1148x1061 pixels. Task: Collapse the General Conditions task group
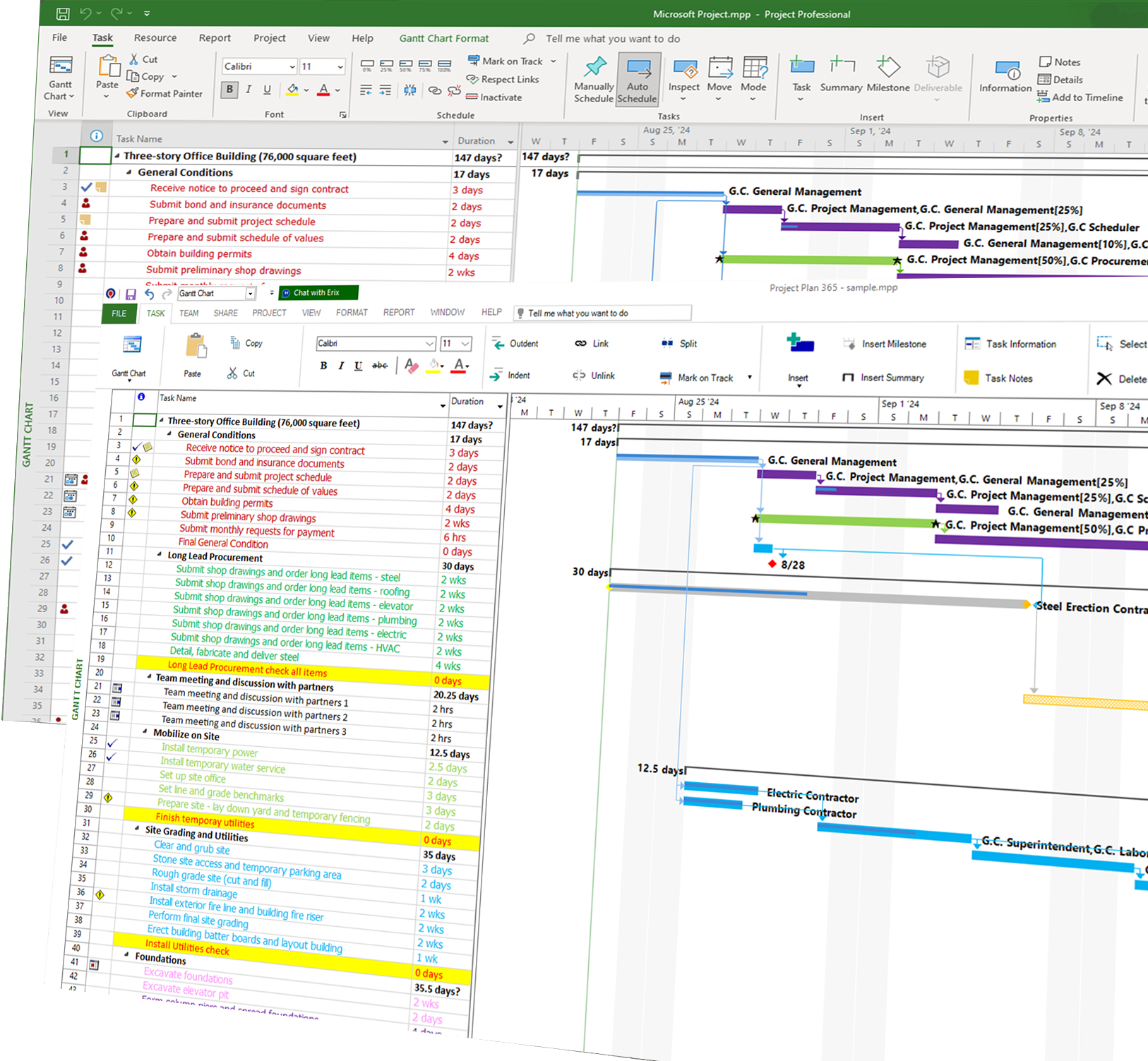coord(128,172)
